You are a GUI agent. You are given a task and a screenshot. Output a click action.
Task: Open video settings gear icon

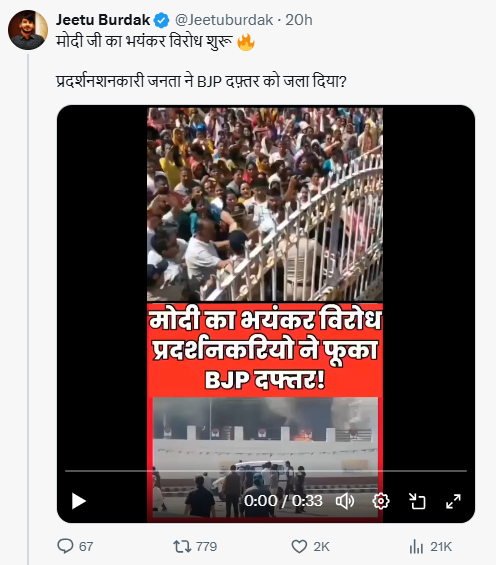(381, 501)
